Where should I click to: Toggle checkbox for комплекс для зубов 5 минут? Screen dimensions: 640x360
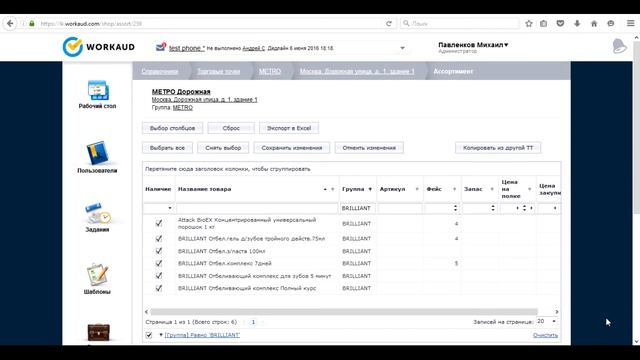[x=159, y=276]
